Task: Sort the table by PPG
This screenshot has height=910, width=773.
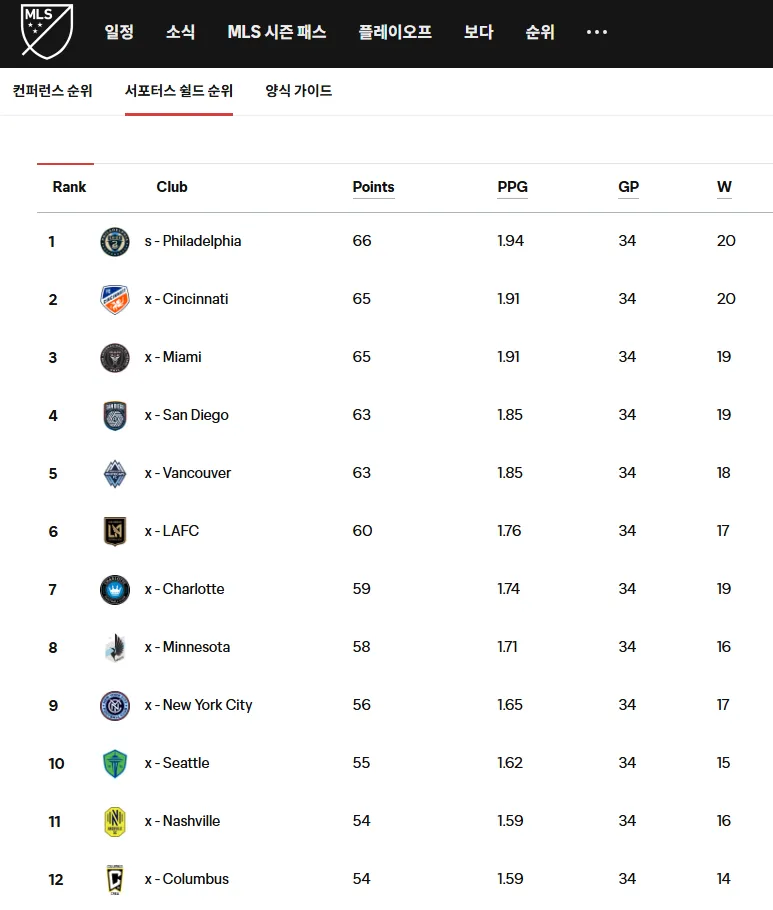Action: tap(512, 187)
